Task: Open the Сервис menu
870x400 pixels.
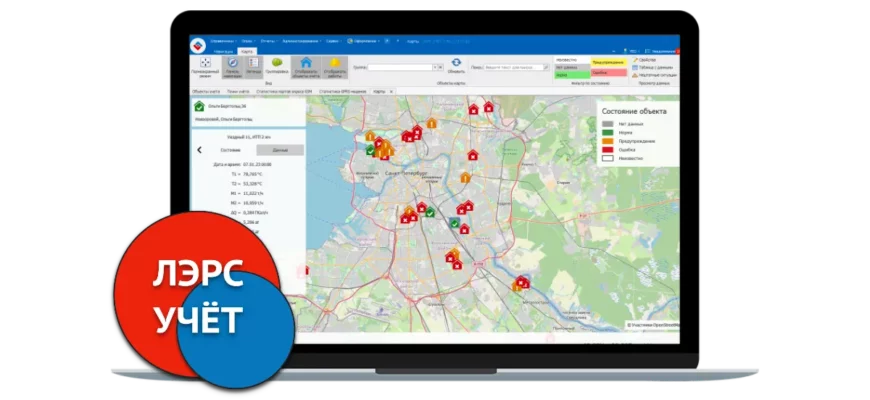Action: (x=333, y=41)
